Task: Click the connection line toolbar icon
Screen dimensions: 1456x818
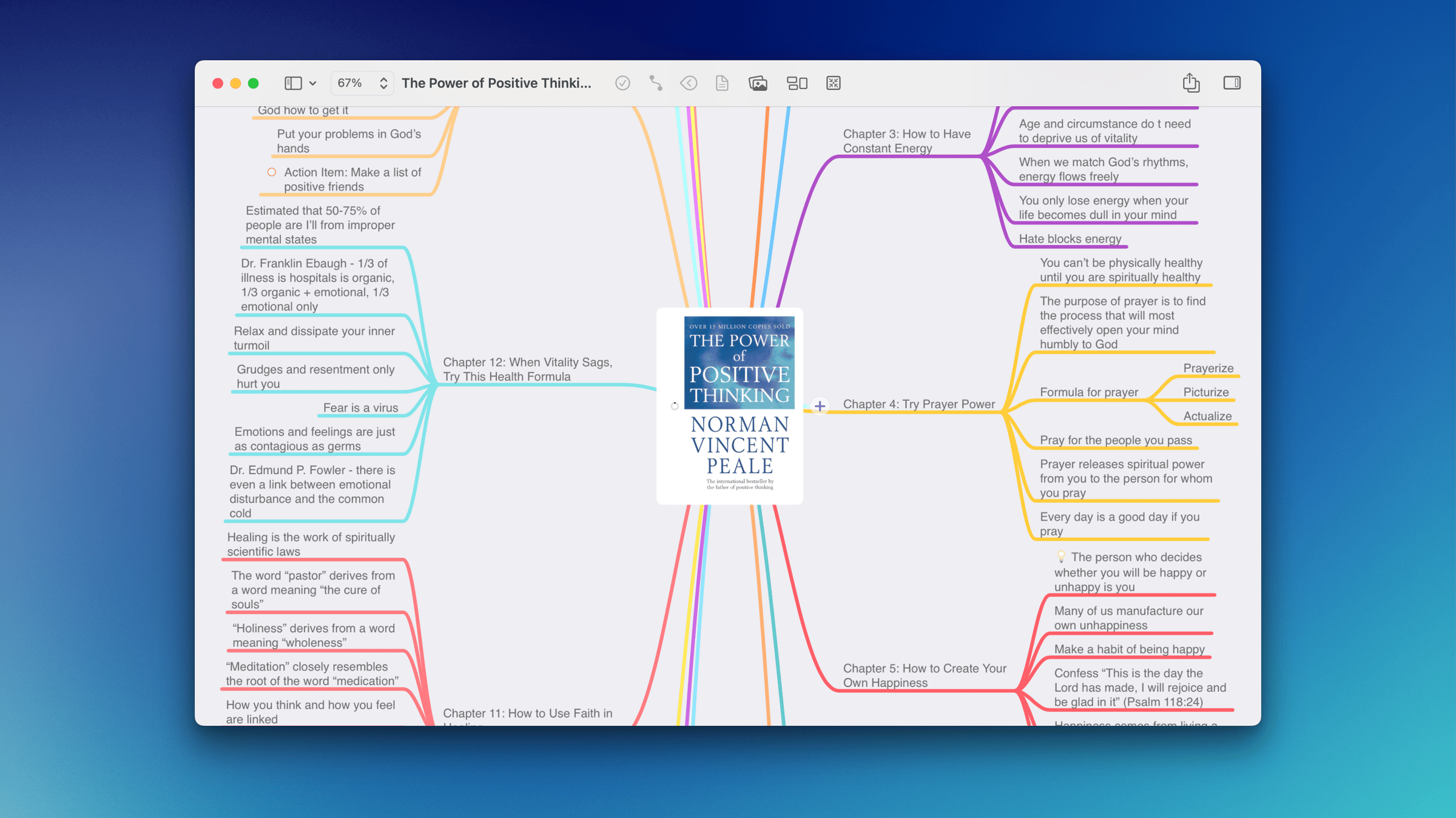Action: (x=655, y=83)
